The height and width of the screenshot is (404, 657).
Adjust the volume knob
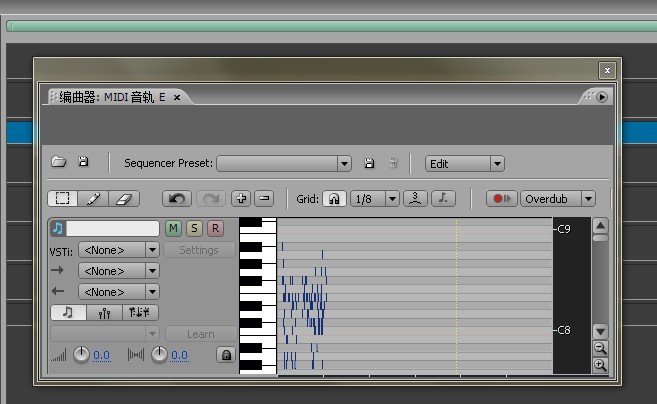[81, 355]
